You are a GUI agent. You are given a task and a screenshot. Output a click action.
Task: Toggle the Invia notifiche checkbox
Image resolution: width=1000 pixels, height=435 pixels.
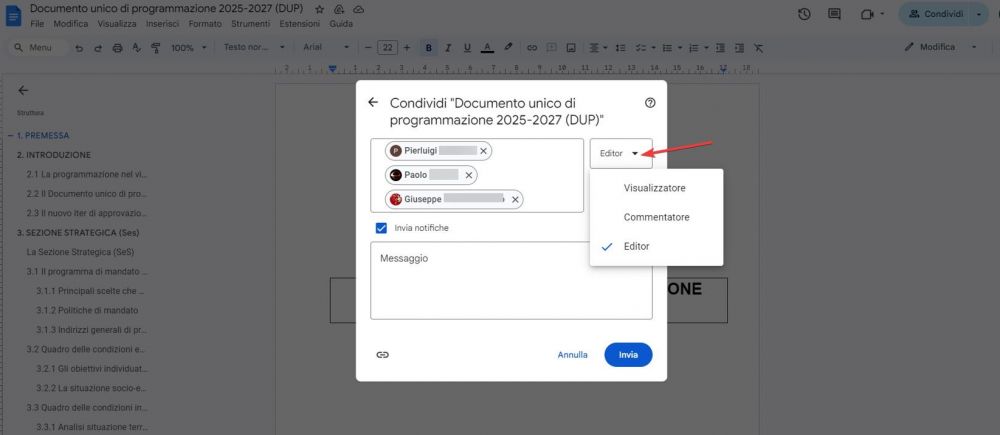click(381, 228)
